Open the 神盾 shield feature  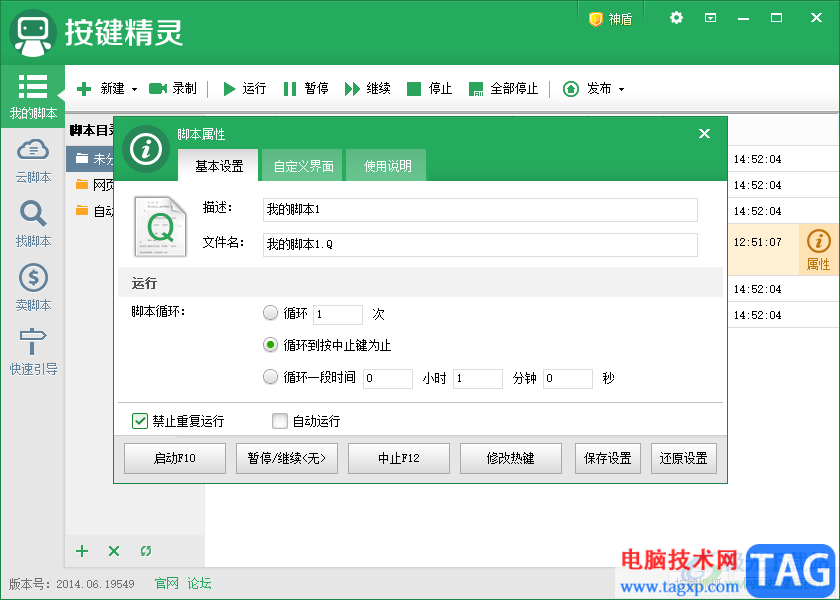pos(611,19)
